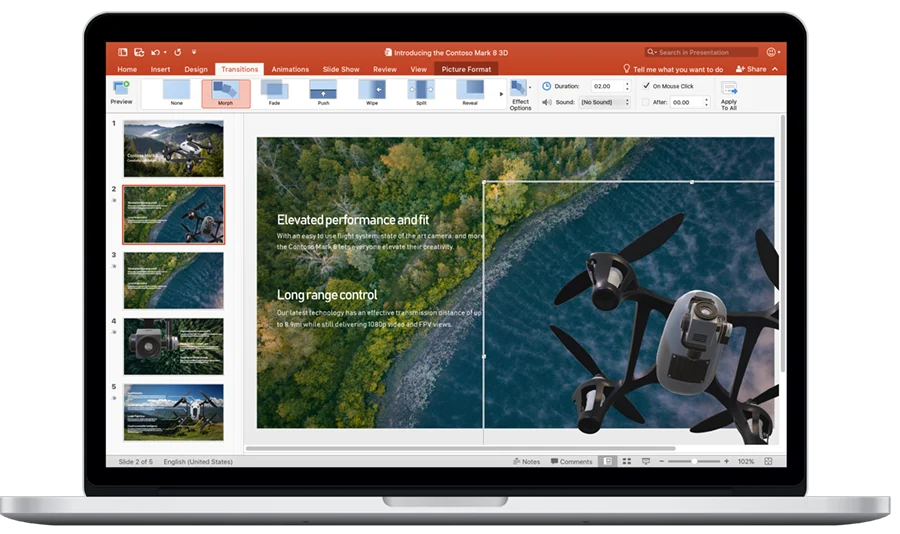Select slide 4 thumbnail
The height and width of the screenshot is (534, 900).
tap(173, 346)
